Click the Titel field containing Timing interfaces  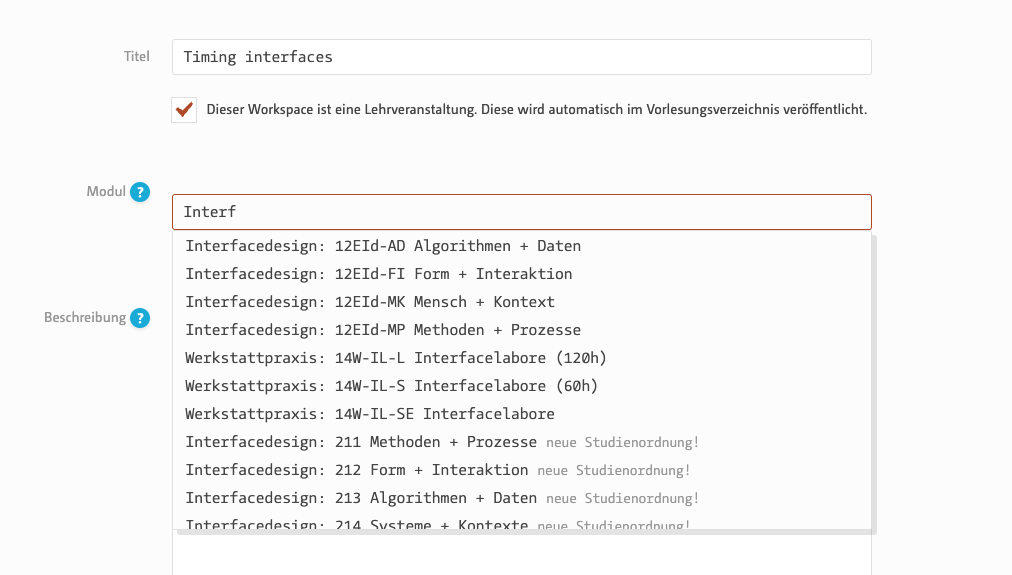(521, 57)
